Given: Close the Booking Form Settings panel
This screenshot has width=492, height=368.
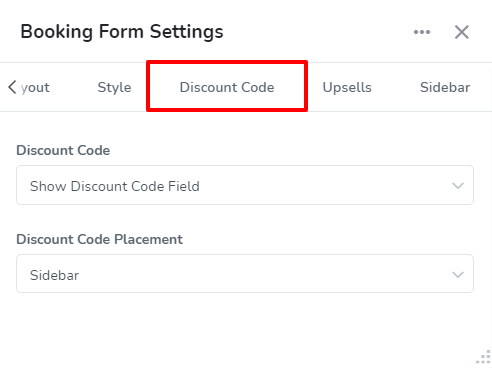Looking at the screenshot, I should [462, 32].
